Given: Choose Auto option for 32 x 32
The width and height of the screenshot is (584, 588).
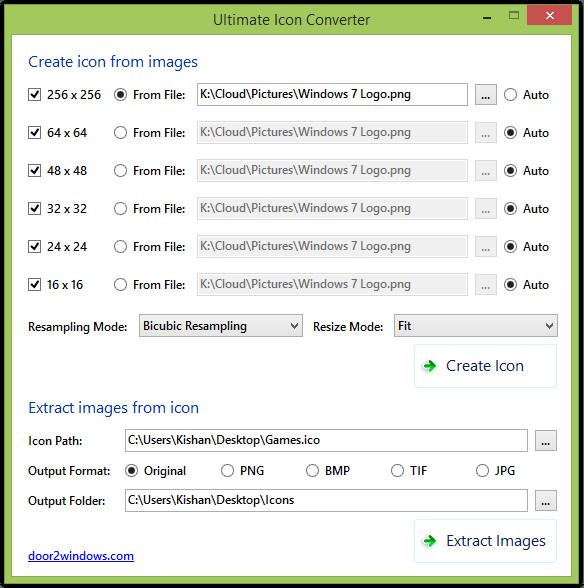Looking at the screenshot, I should [x=510, y=208].
